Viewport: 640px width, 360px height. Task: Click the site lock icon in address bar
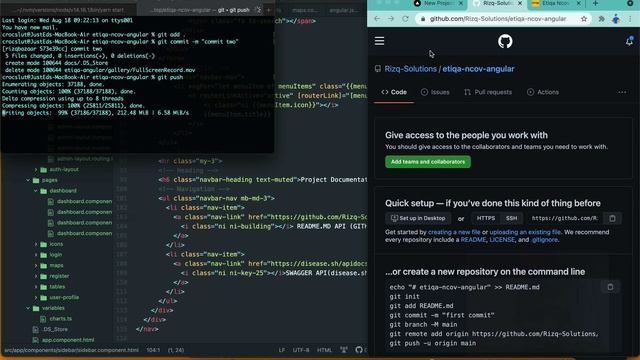point(423,19)
